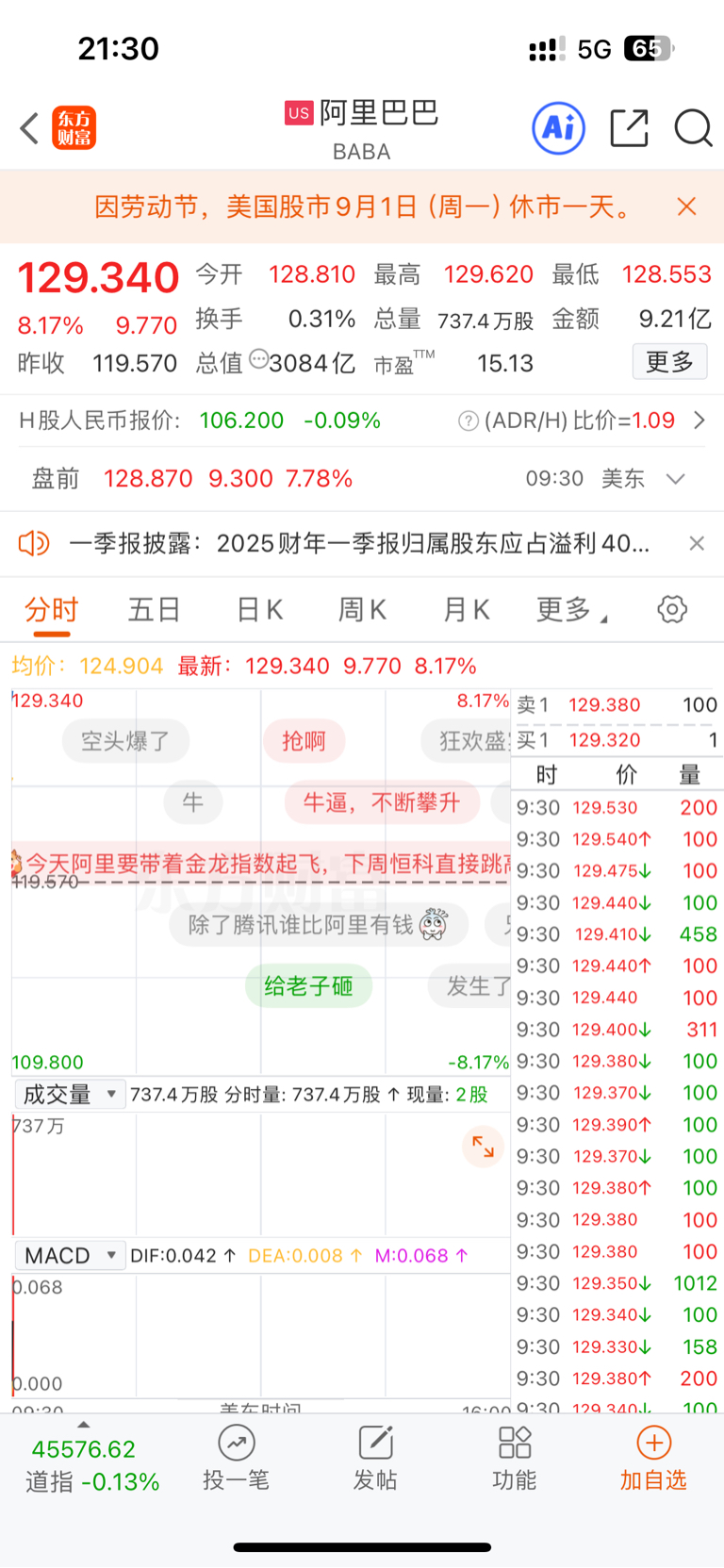Open the MACD indicator dropdown
Image resolution: width=724 pixels, height=1568 pixels.
click(71, 1256)
